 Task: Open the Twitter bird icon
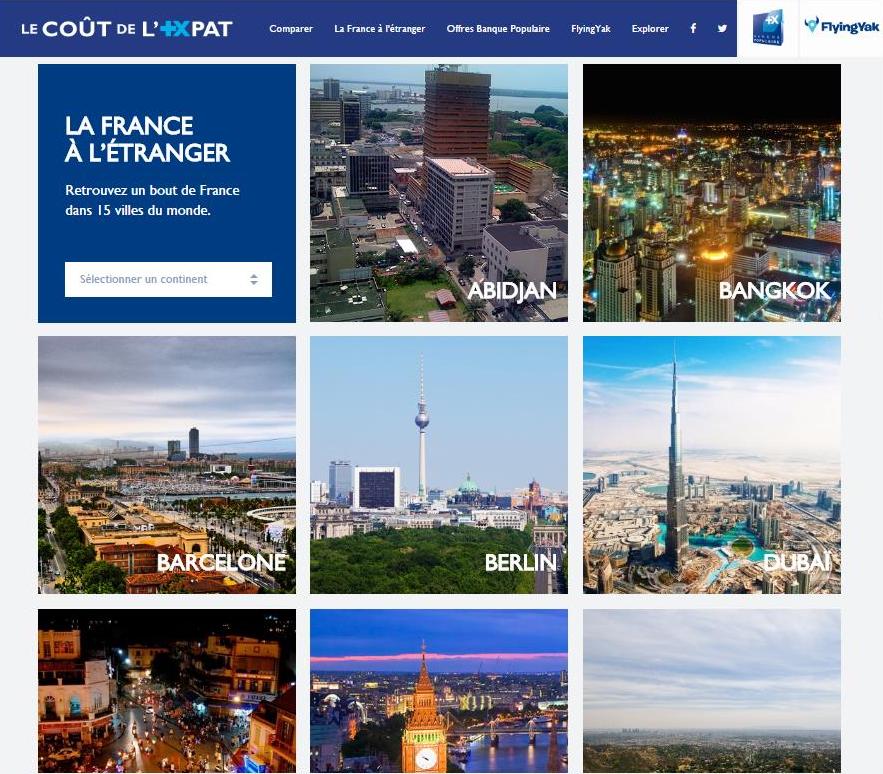point(722,28)
